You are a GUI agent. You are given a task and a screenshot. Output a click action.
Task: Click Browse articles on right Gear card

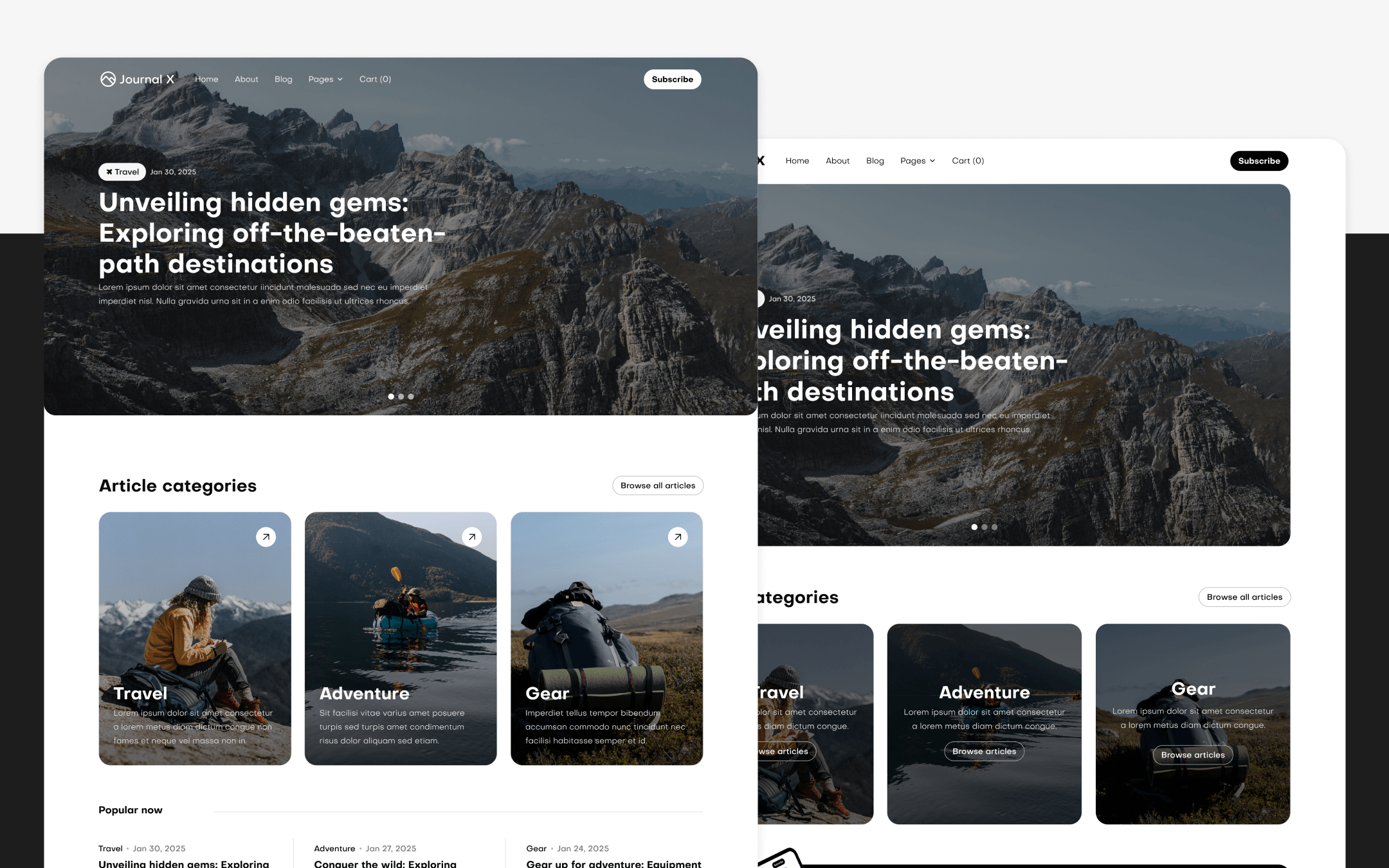1193,755
